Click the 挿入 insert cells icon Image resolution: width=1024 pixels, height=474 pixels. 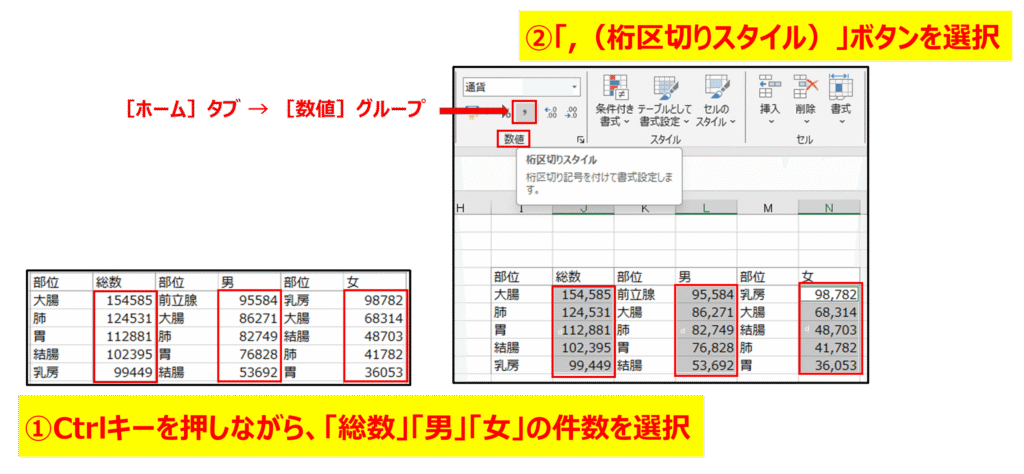pos(770,90)
